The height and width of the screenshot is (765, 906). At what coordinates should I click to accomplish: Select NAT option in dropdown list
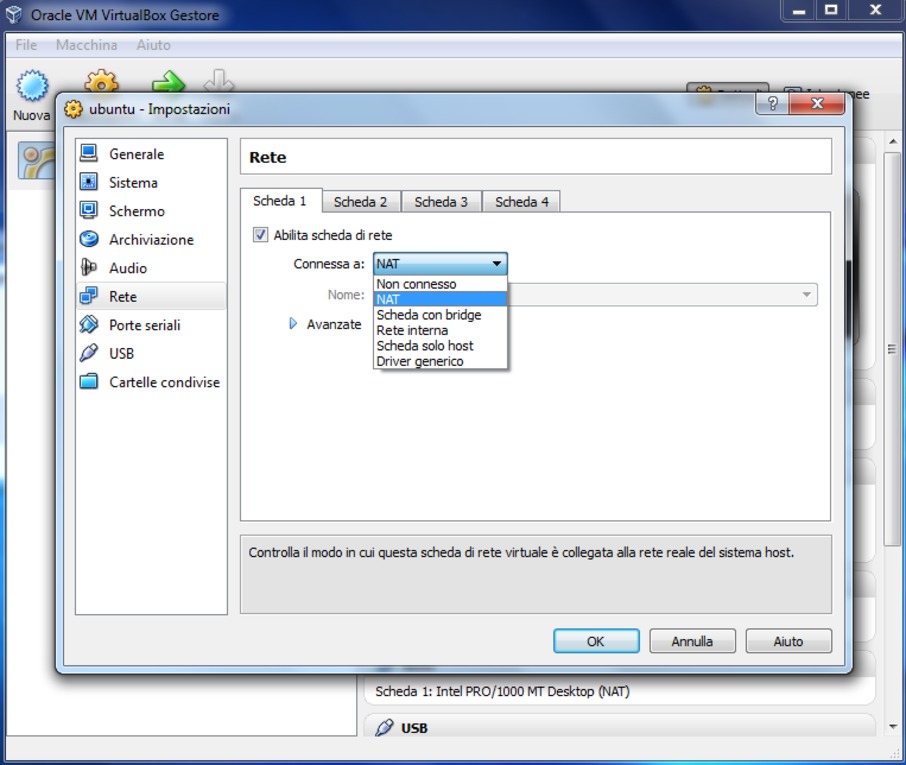(440, 299)
